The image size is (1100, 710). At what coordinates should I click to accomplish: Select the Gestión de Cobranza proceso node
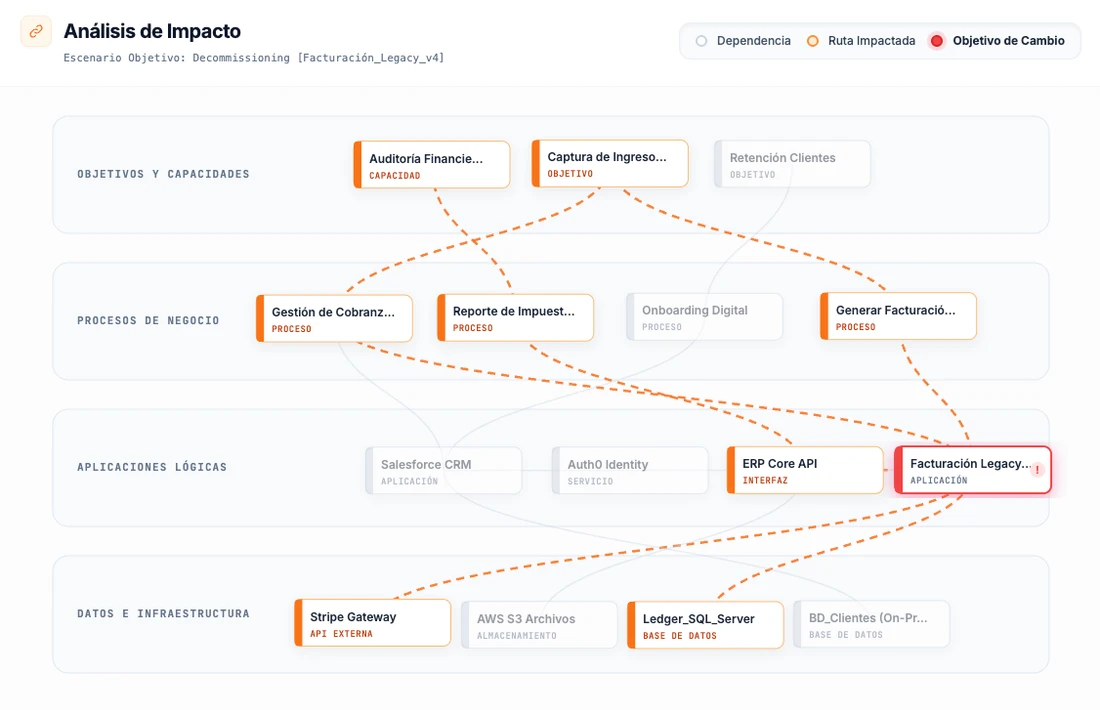tap(335, 317)
